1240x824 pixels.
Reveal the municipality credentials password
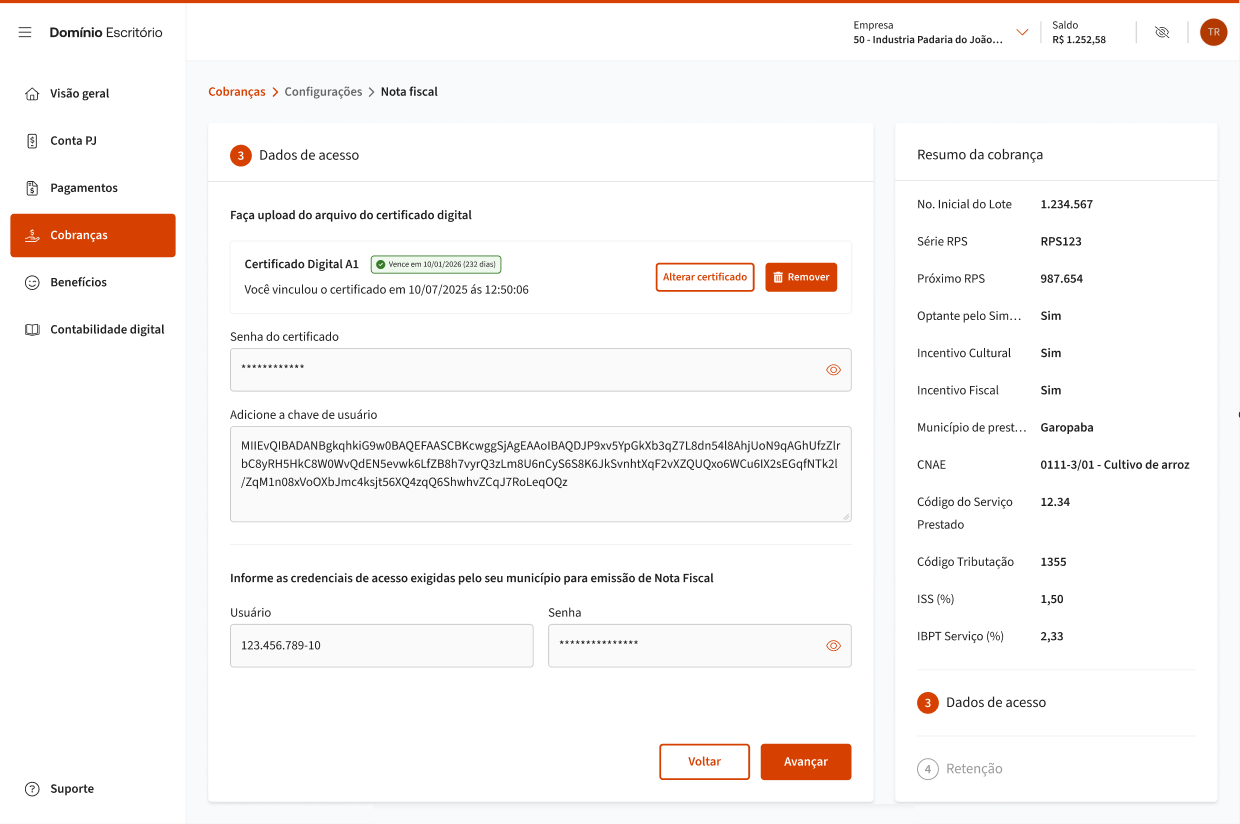pos(833,646)
